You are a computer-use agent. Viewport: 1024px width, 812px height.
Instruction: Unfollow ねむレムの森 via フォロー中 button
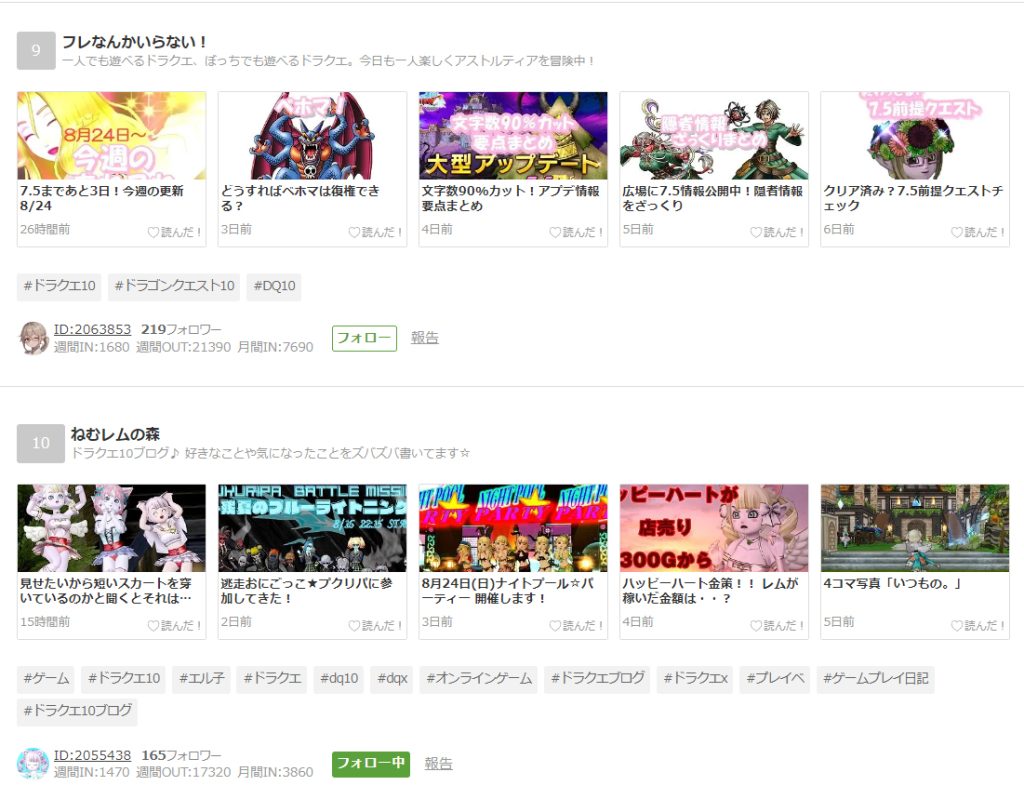[x=371, y=764]
